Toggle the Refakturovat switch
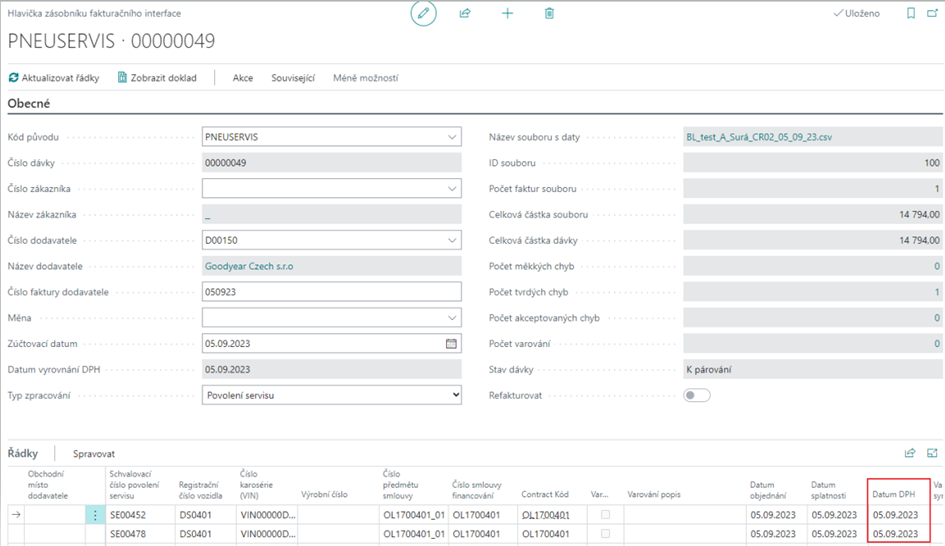The width and height of the screenshot is (945, 546). click(697, 395)
